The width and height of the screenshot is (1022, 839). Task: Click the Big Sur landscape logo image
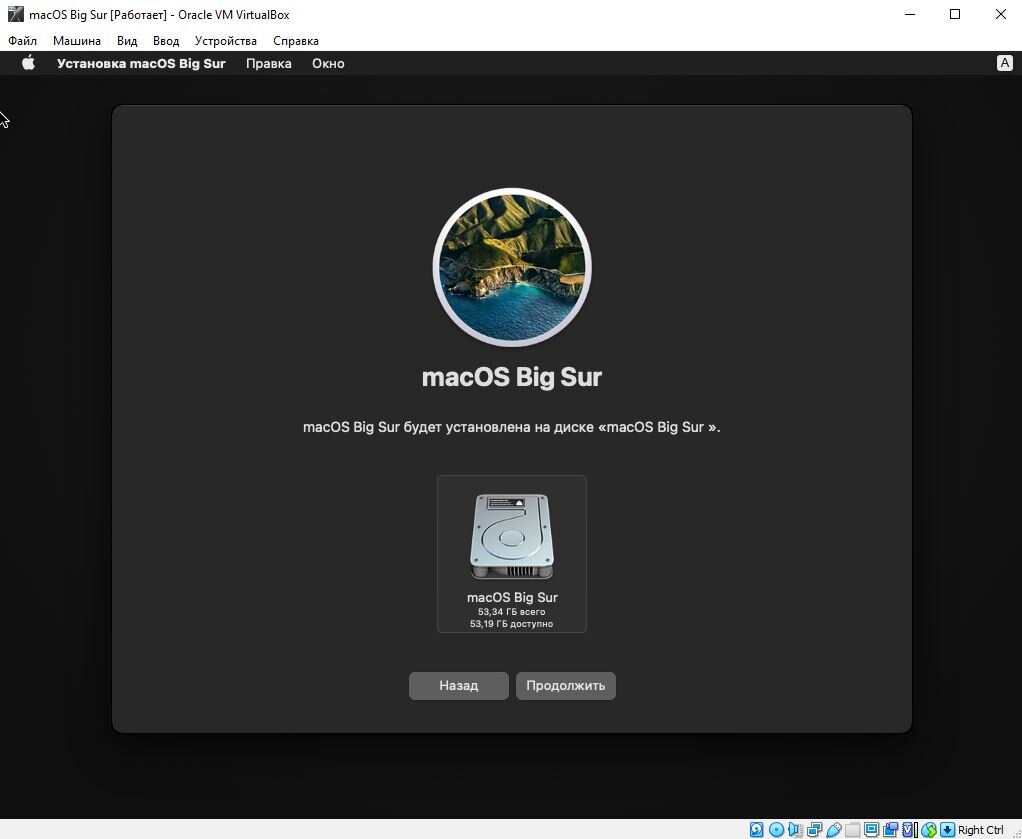pyautogui.click(x=512, y=267)
